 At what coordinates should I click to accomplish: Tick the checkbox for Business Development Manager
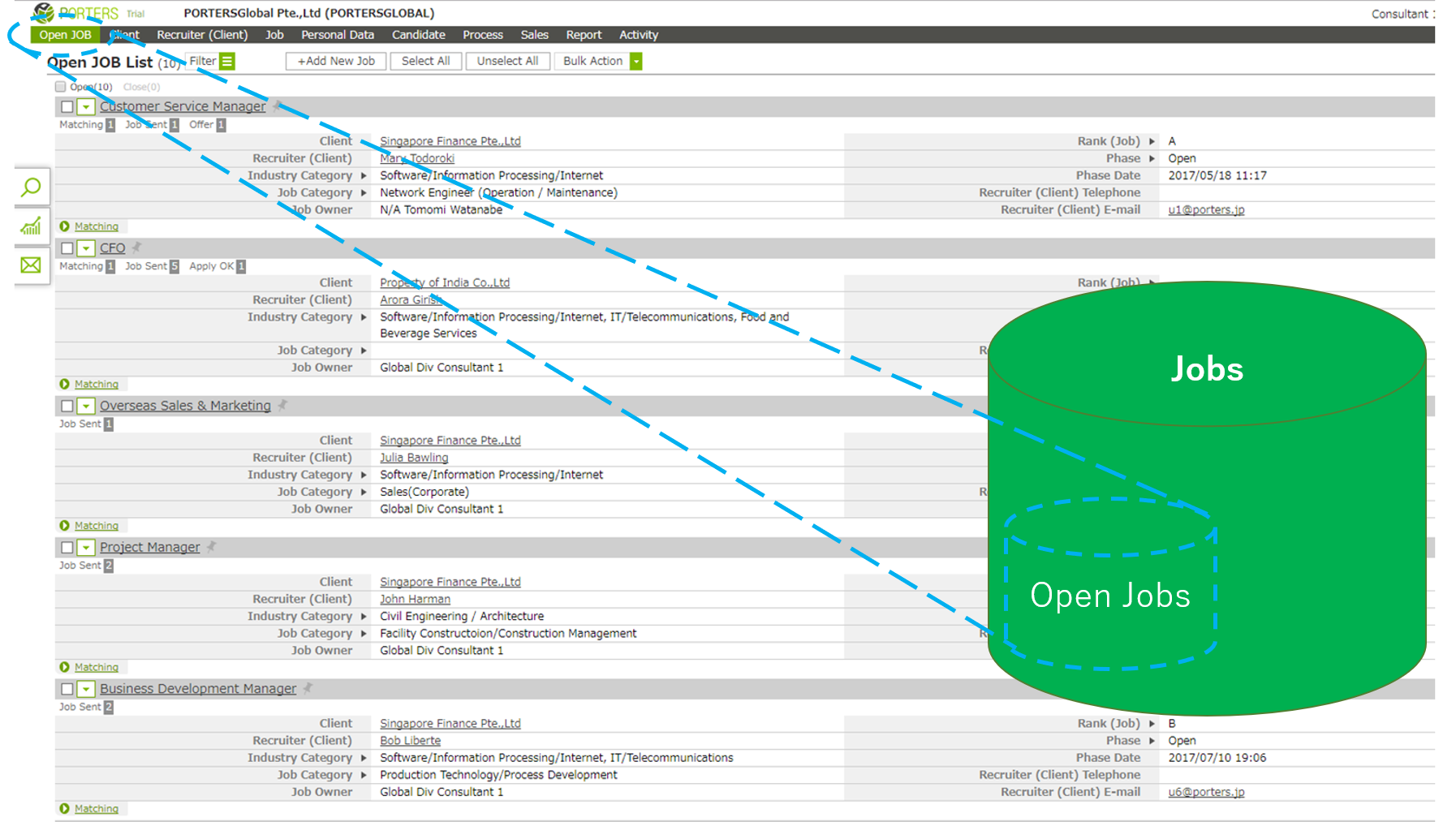point(67,689)
